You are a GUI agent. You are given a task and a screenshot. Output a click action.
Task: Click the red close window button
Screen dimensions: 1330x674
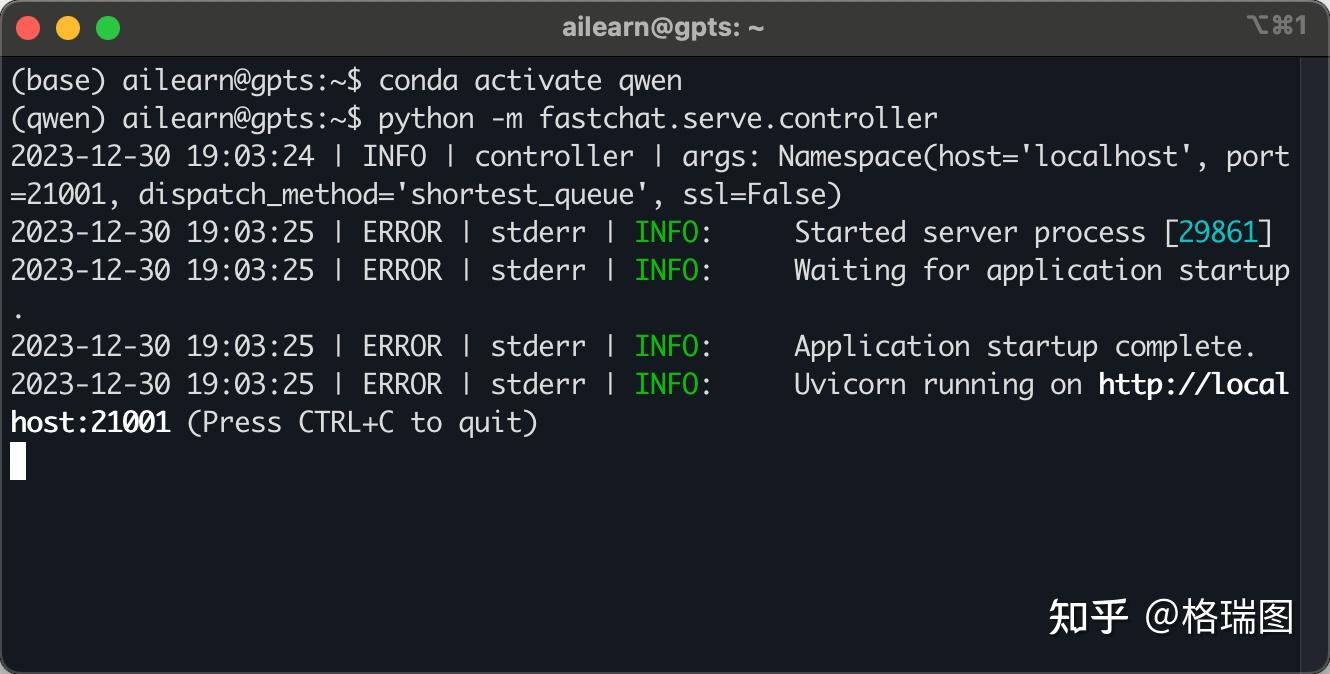pyautogui.click(x=28, y=28)
